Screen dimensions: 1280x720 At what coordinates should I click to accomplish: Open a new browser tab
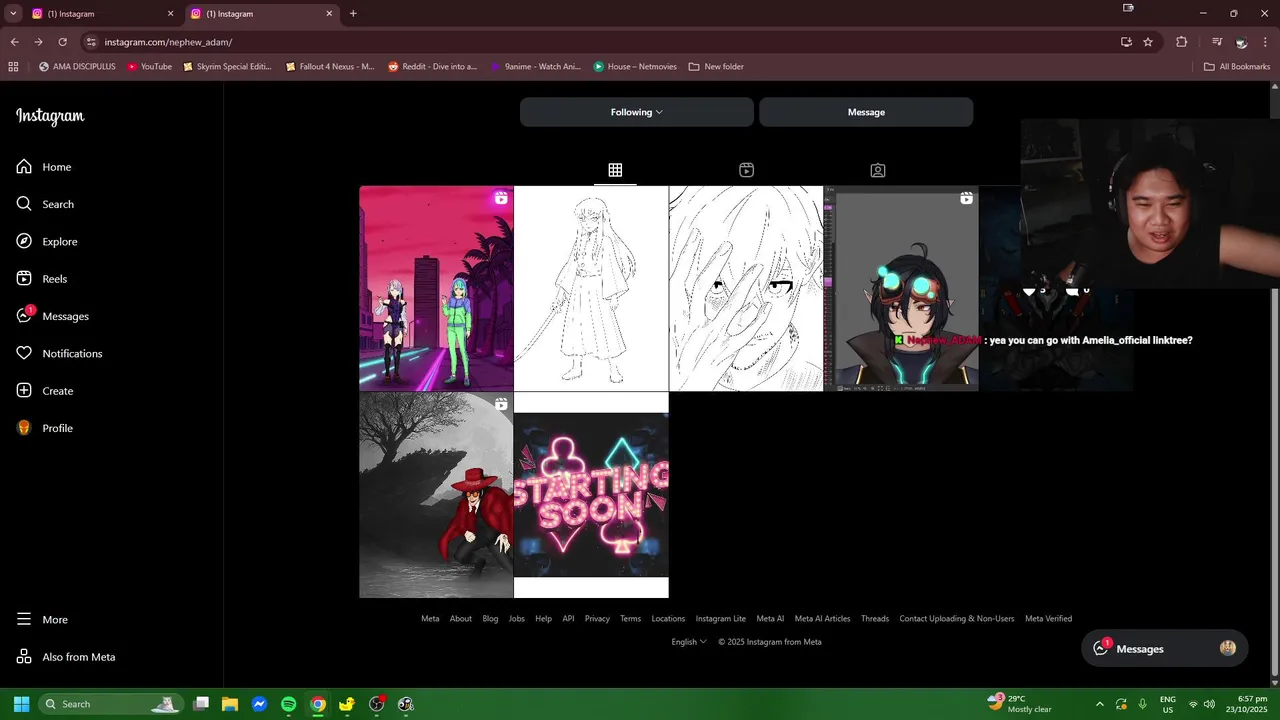coord(353,14)
